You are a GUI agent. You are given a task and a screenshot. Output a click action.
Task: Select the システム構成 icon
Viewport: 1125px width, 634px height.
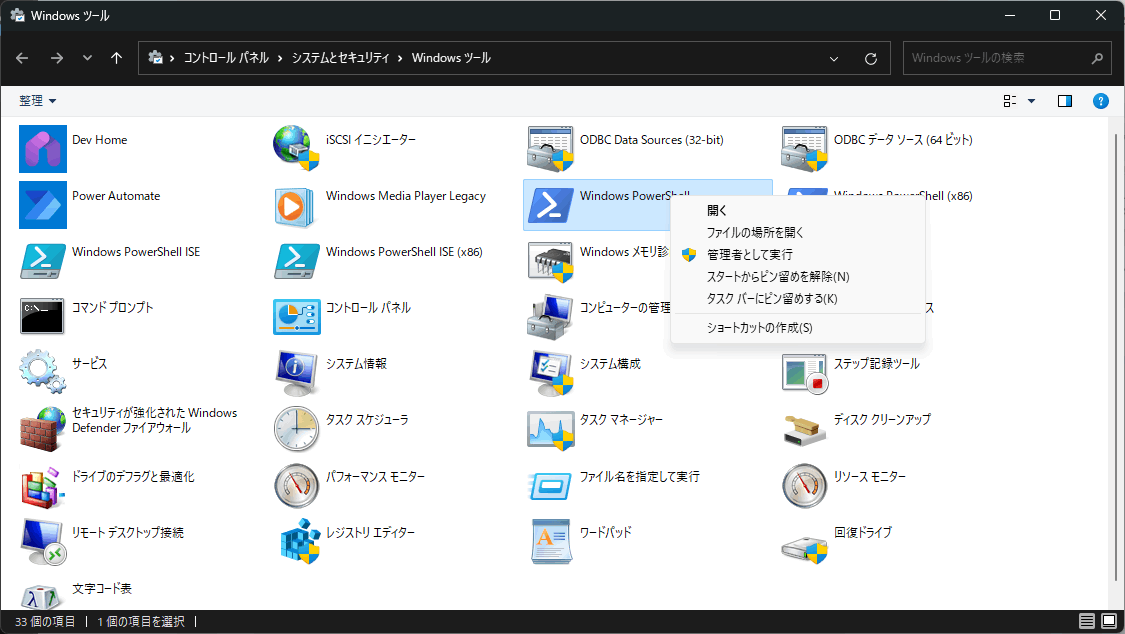551,373
